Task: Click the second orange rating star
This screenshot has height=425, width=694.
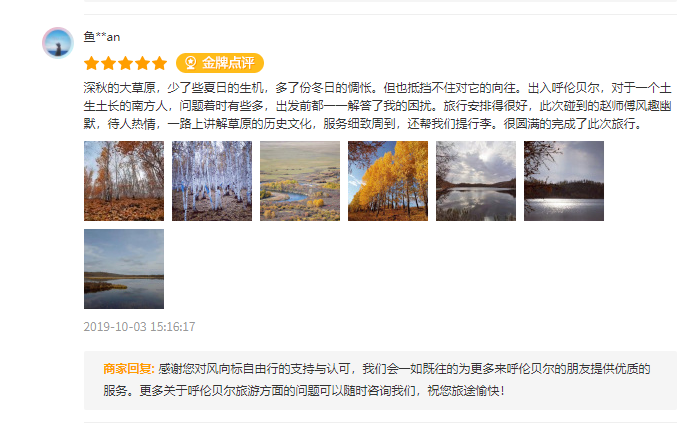Action: 108,63
